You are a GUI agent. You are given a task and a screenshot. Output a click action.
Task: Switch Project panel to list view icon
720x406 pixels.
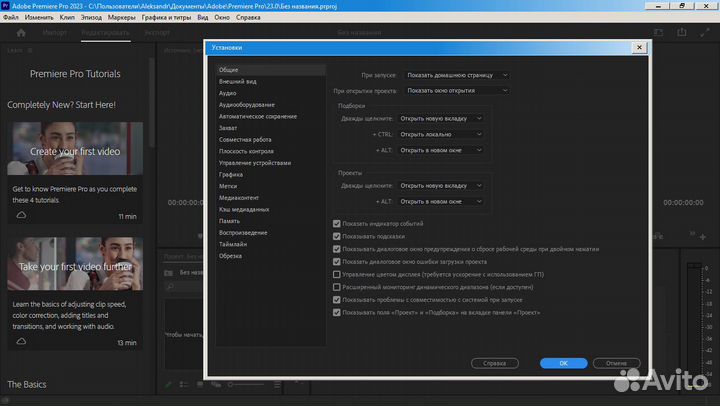pos(184,384)
